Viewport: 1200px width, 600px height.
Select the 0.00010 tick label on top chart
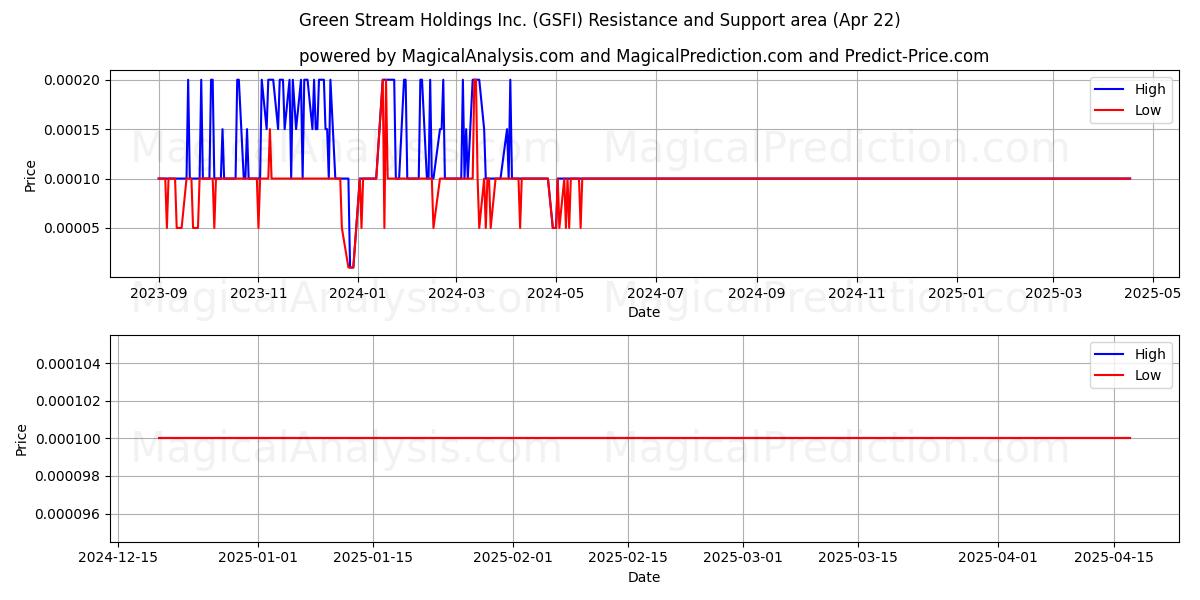tap(74, 179)
